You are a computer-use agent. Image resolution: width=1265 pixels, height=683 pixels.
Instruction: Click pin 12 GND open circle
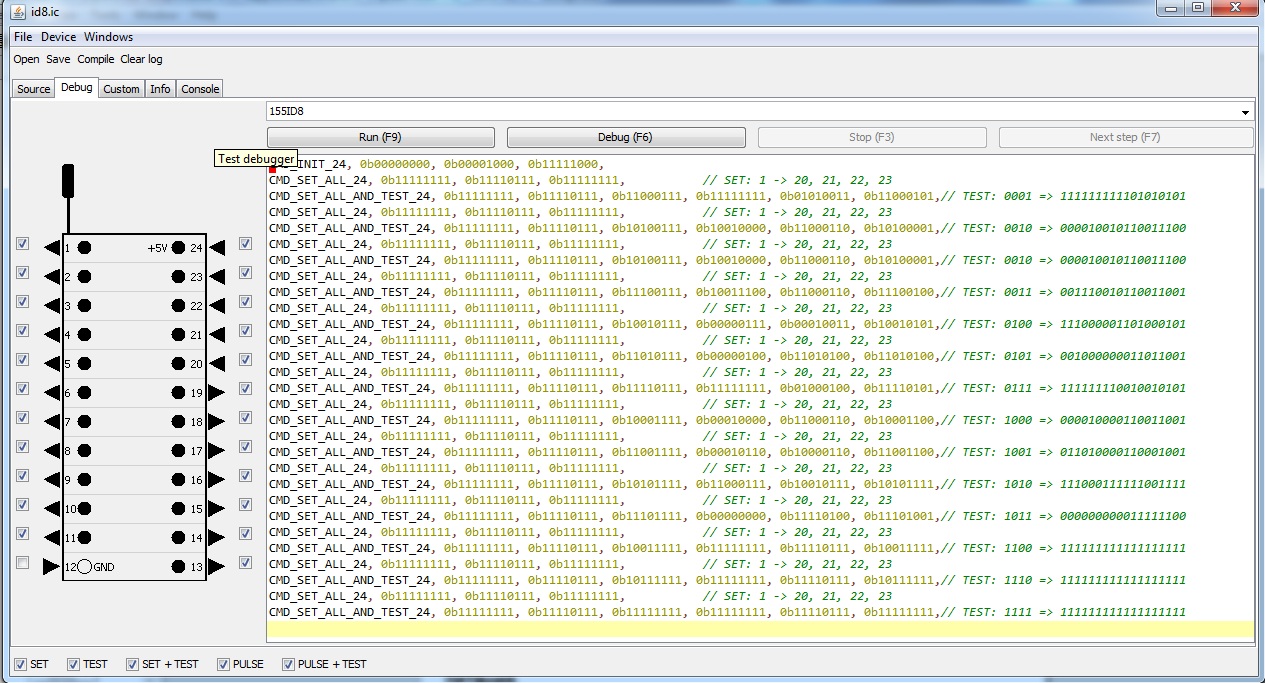tap(85, 567)
